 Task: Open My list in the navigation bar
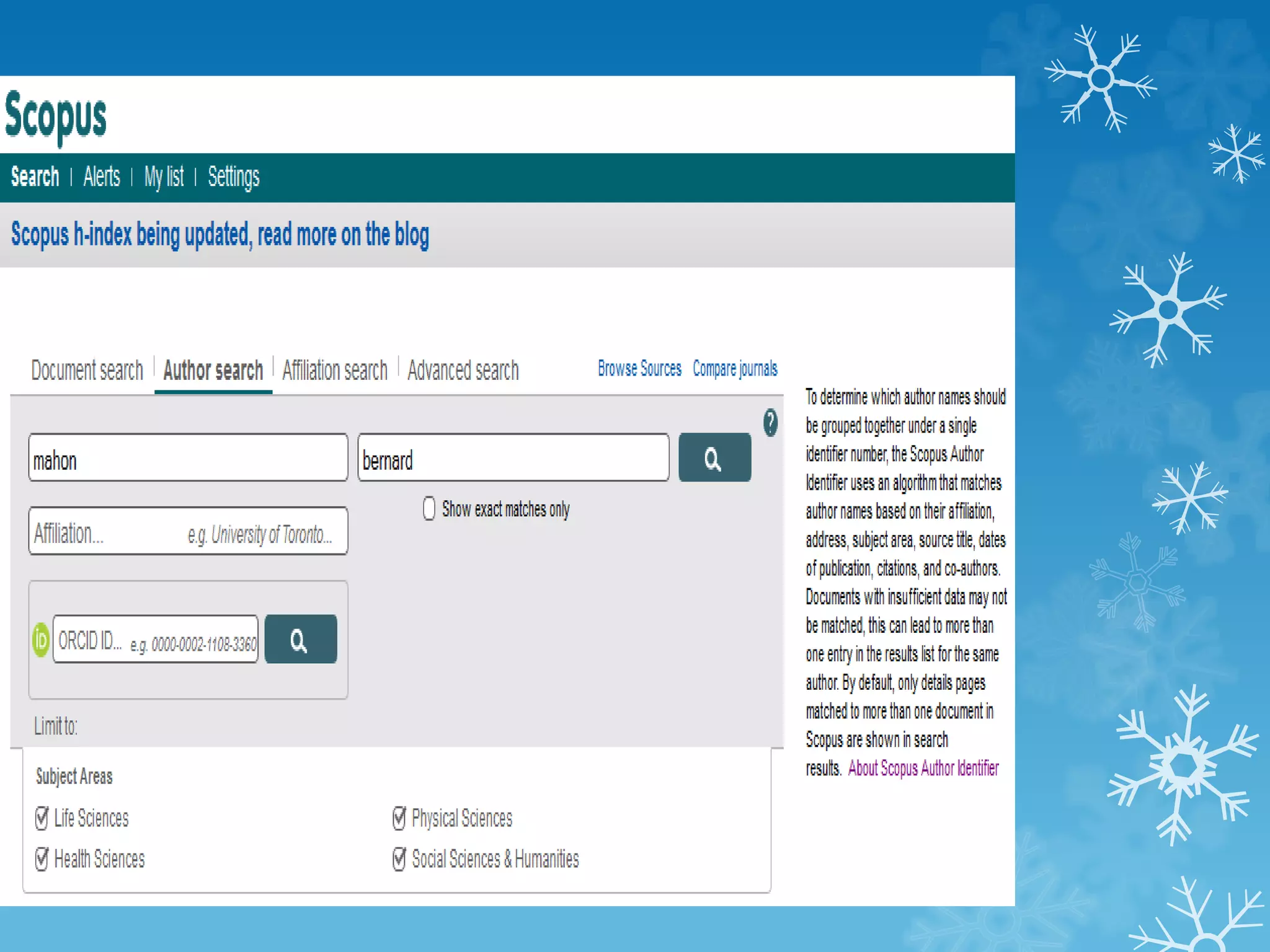coord(164,177)
